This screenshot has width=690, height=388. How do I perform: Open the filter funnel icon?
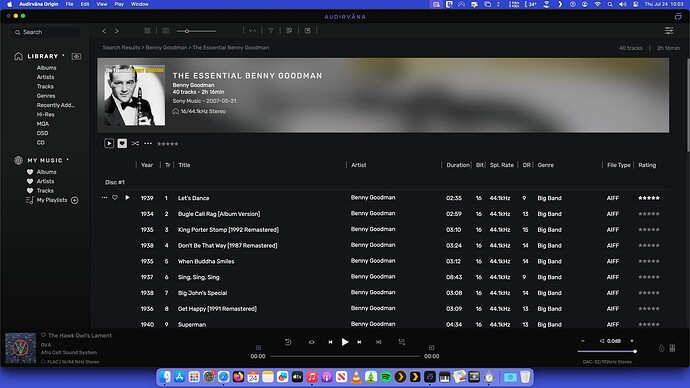[x=271, y=30]
